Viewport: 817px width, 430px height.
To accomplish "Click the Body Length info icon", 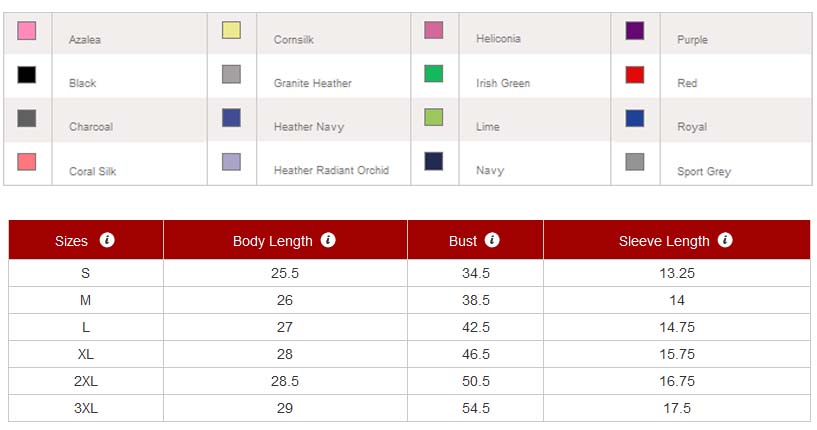I will 328,240.
